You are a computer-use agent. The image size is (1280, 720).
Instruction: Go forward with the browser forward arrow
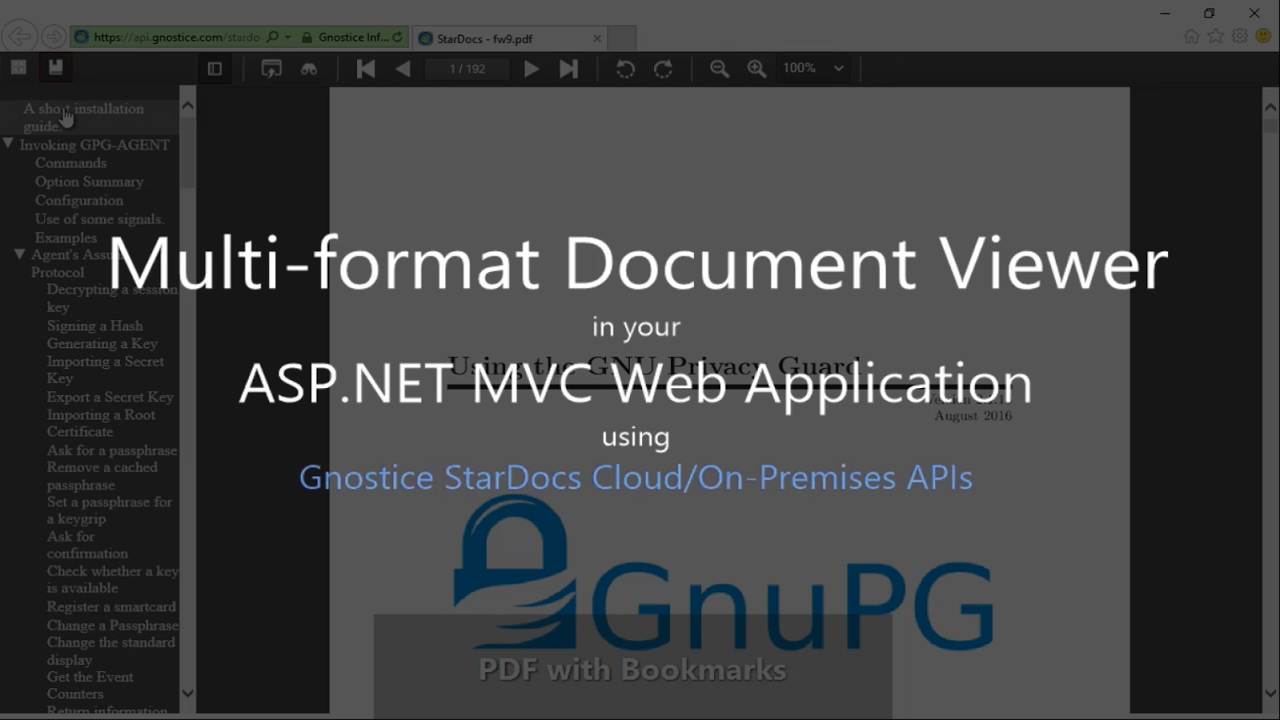tap(53, 37)
